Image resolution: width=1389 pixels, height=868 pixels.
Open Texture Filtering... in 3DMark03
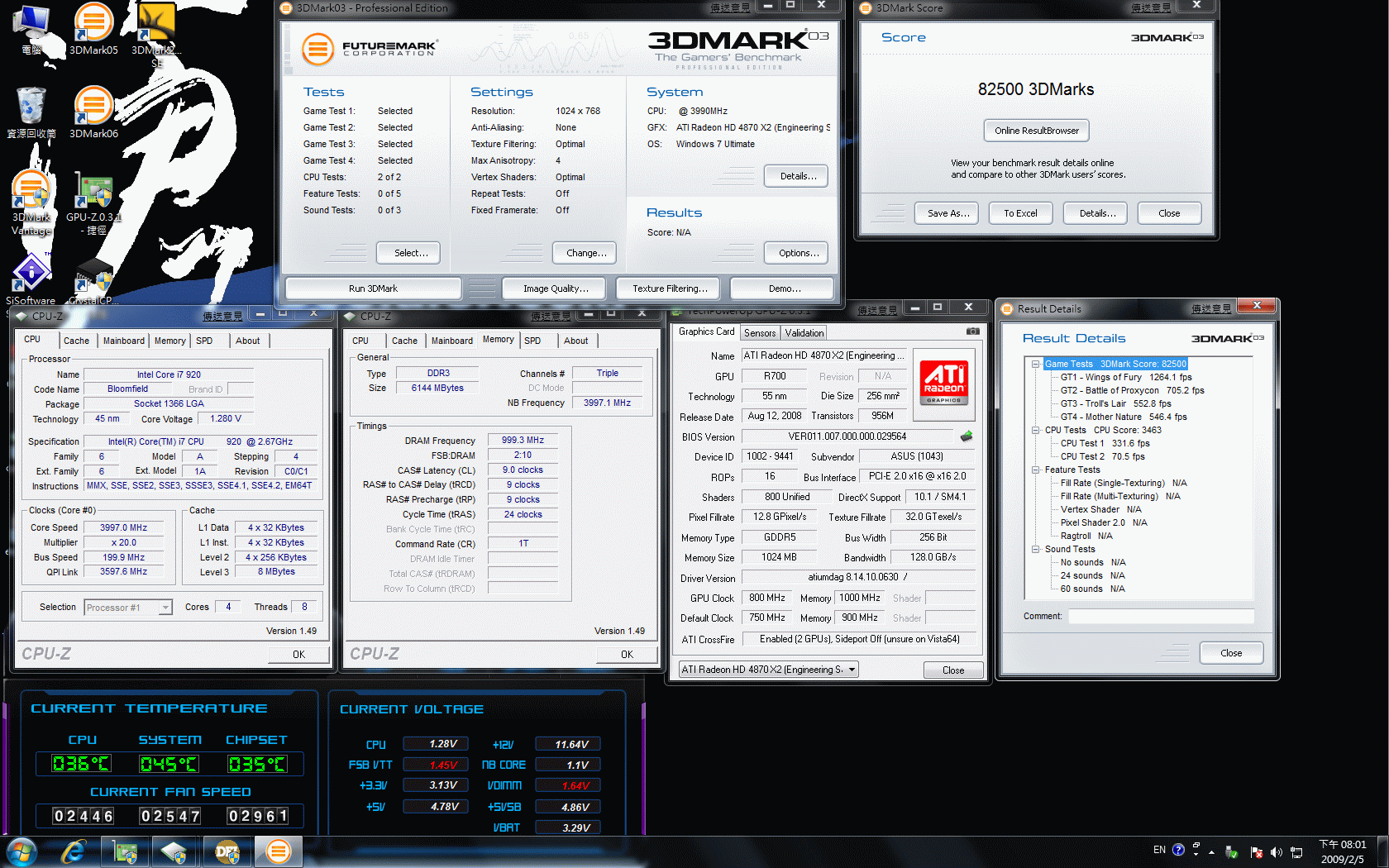tap(670, 289)
